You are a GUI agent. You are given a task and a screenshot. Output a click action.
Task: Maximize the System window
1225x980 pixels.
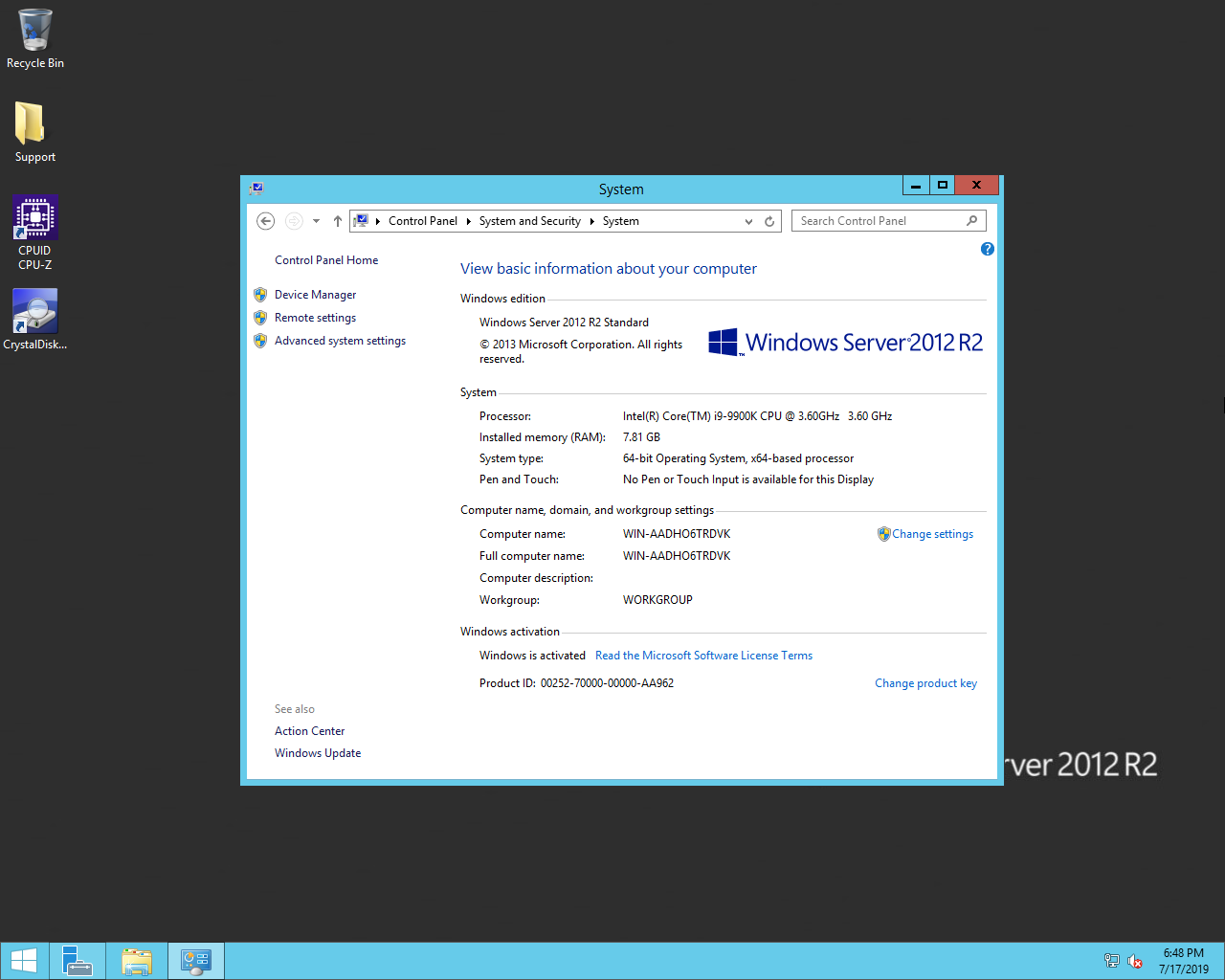(x=942, y=186)
